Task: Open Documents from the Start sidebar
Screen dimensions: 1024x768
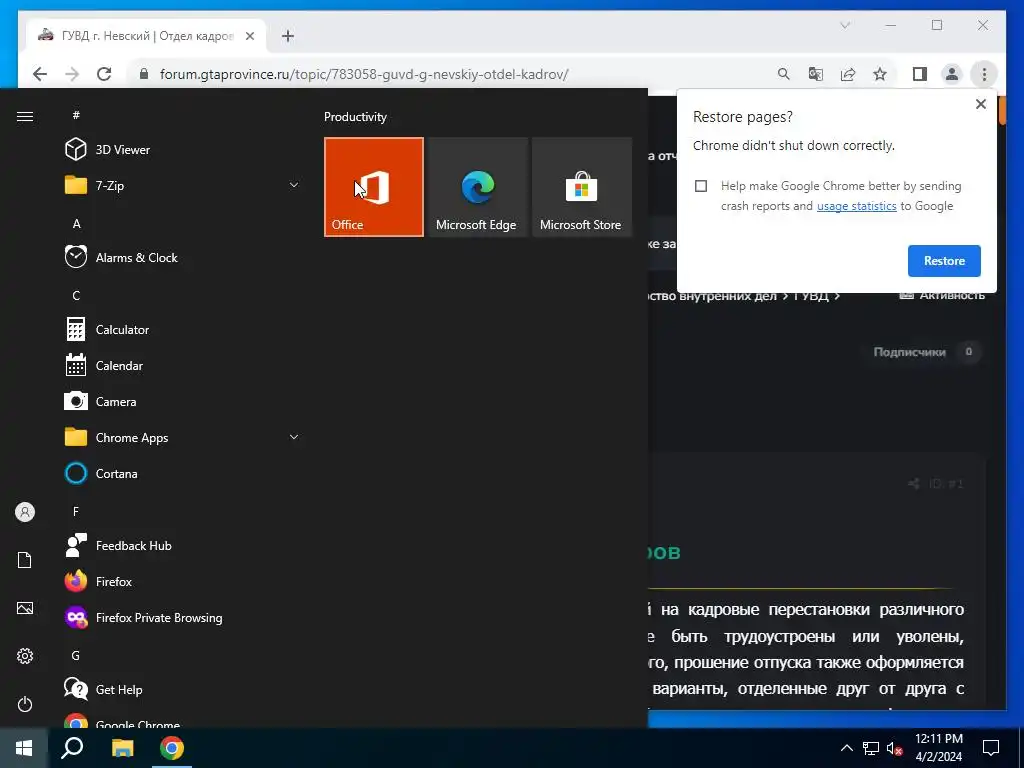Action: [25, 560]
